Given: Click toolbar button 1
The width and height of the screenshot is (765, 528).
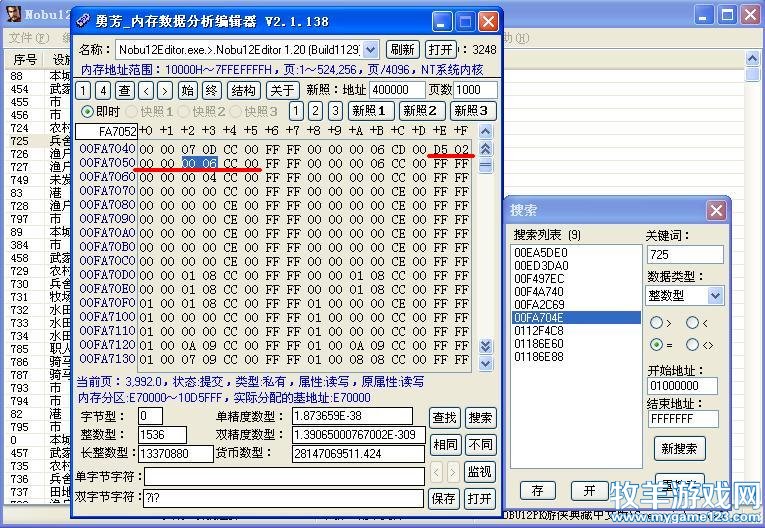Looking at the screenshot, I should 83,90.
